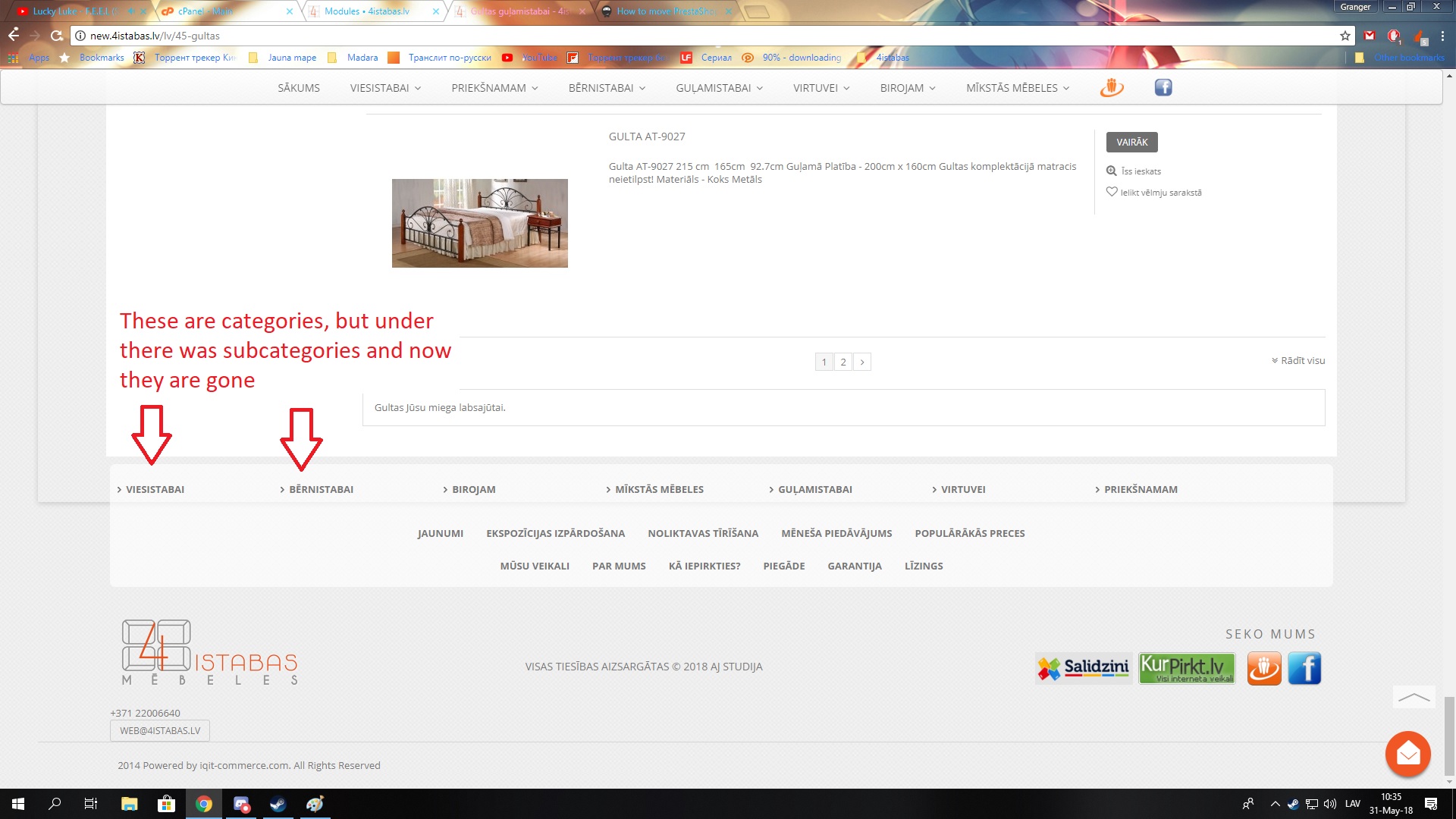Click the Salidzini logo badge

coord(1084,668)
